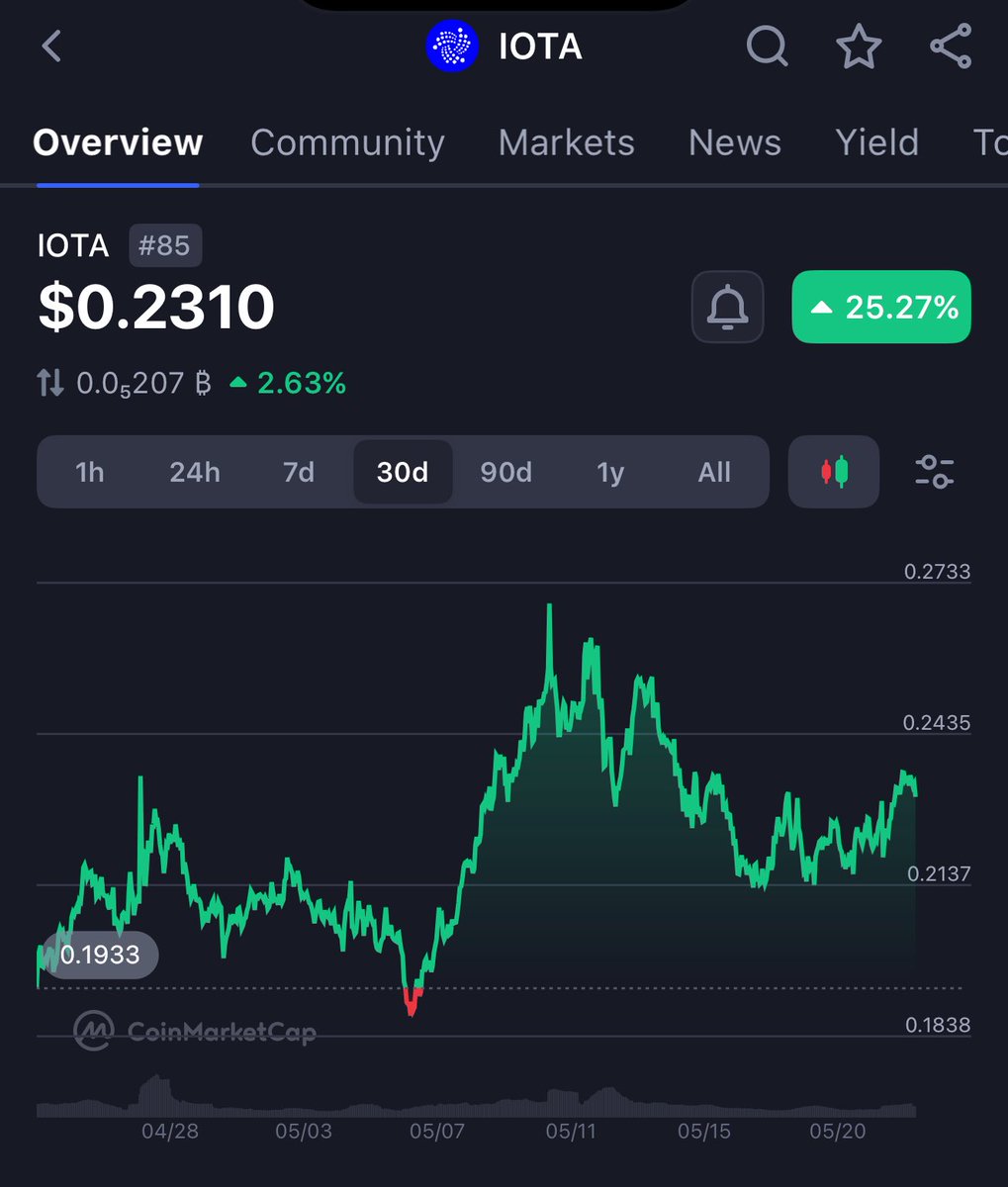
Task: Tap the volume bars below chart
Action: click(x=476, y=1096)
